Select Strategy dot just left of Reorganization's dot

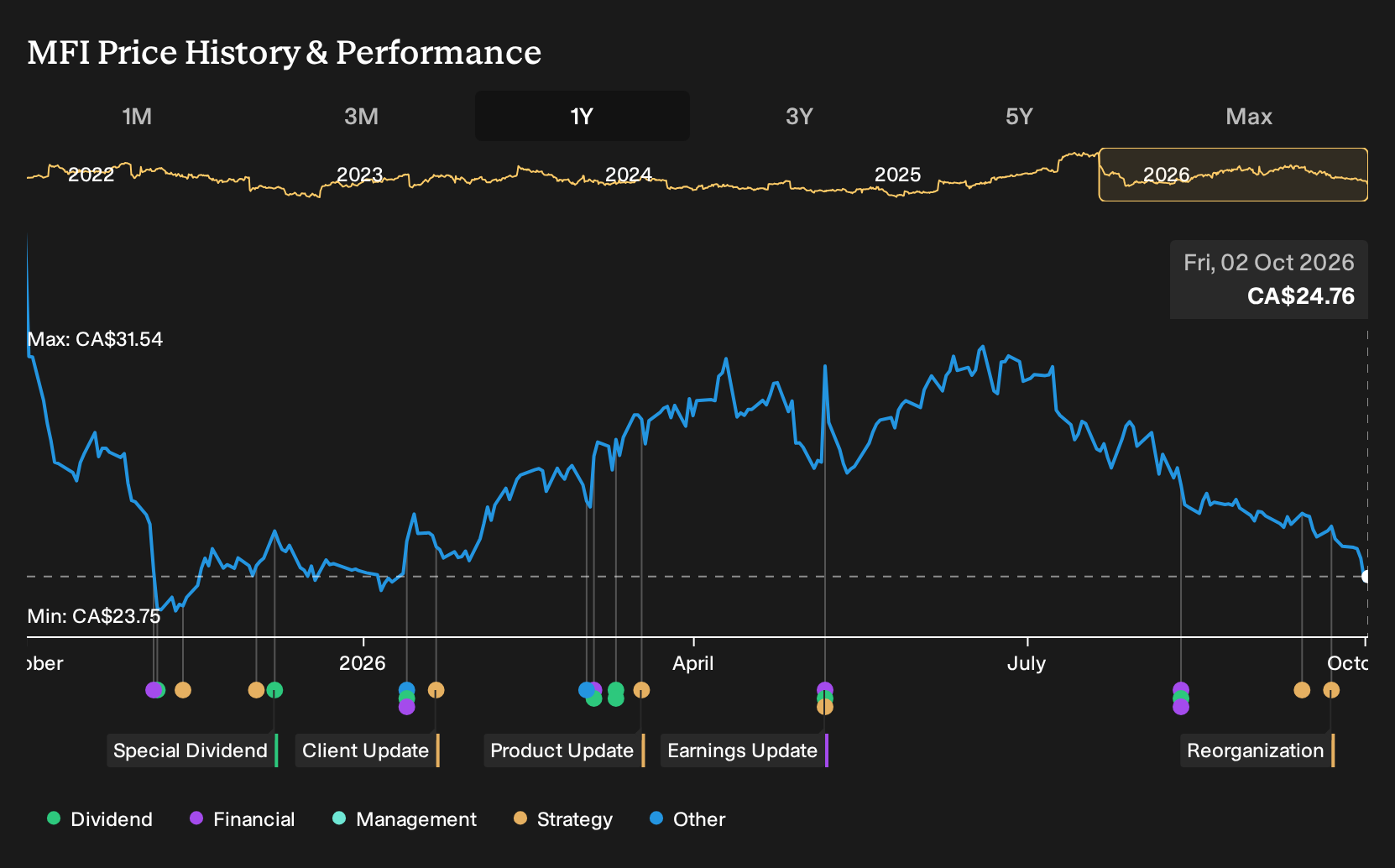point(1302,690)
